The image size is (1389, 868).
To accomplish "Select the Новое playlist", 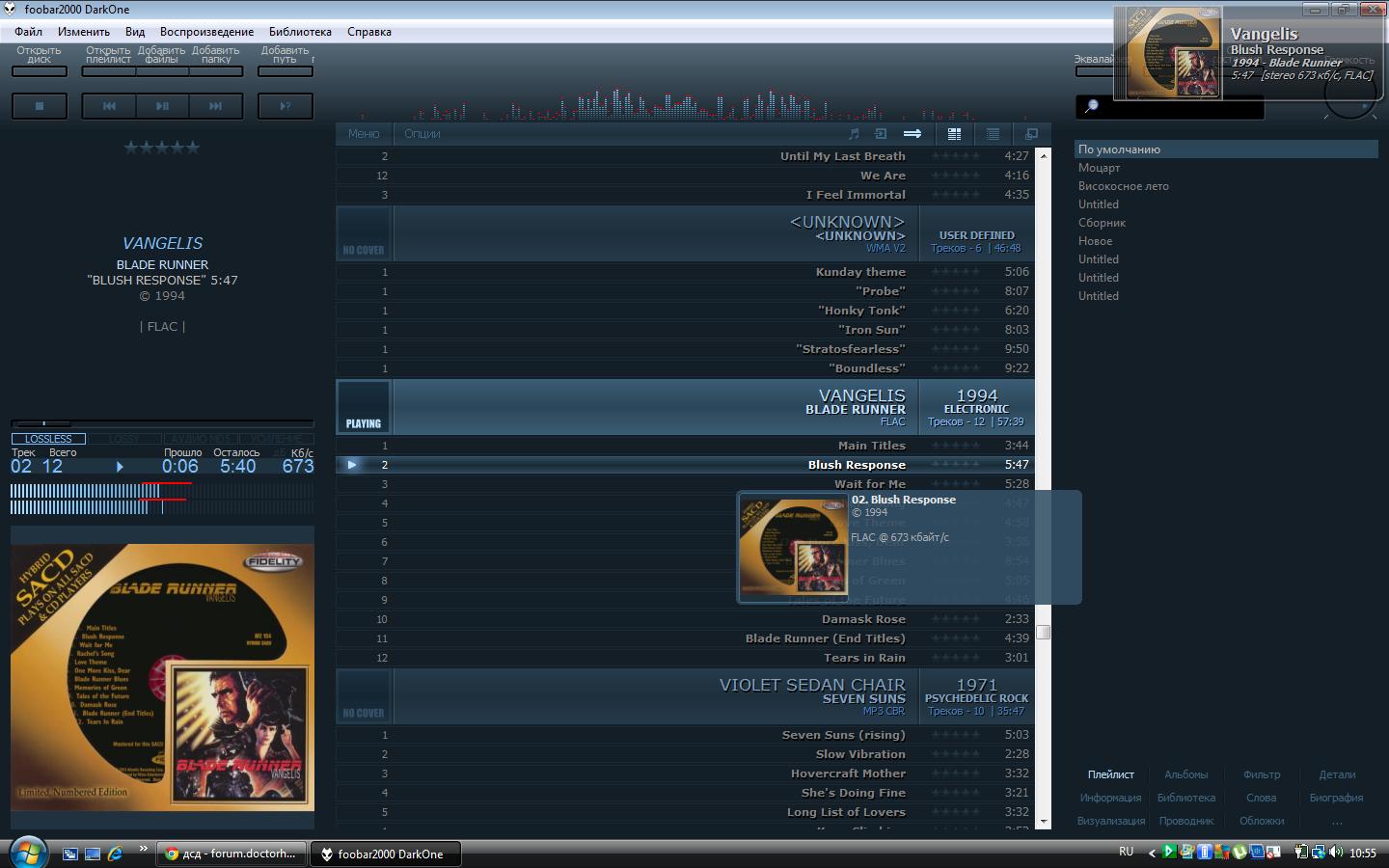I will pyautogui.click(x=1226, y=241).
